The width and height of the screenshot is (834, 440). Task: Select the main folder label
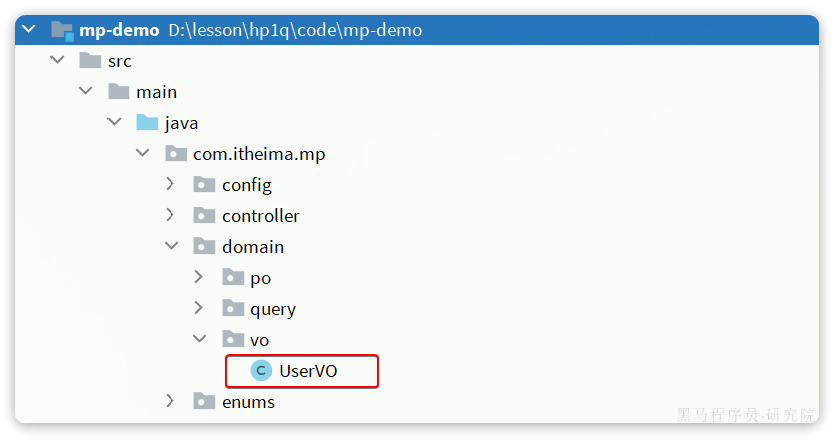(157, 92)
